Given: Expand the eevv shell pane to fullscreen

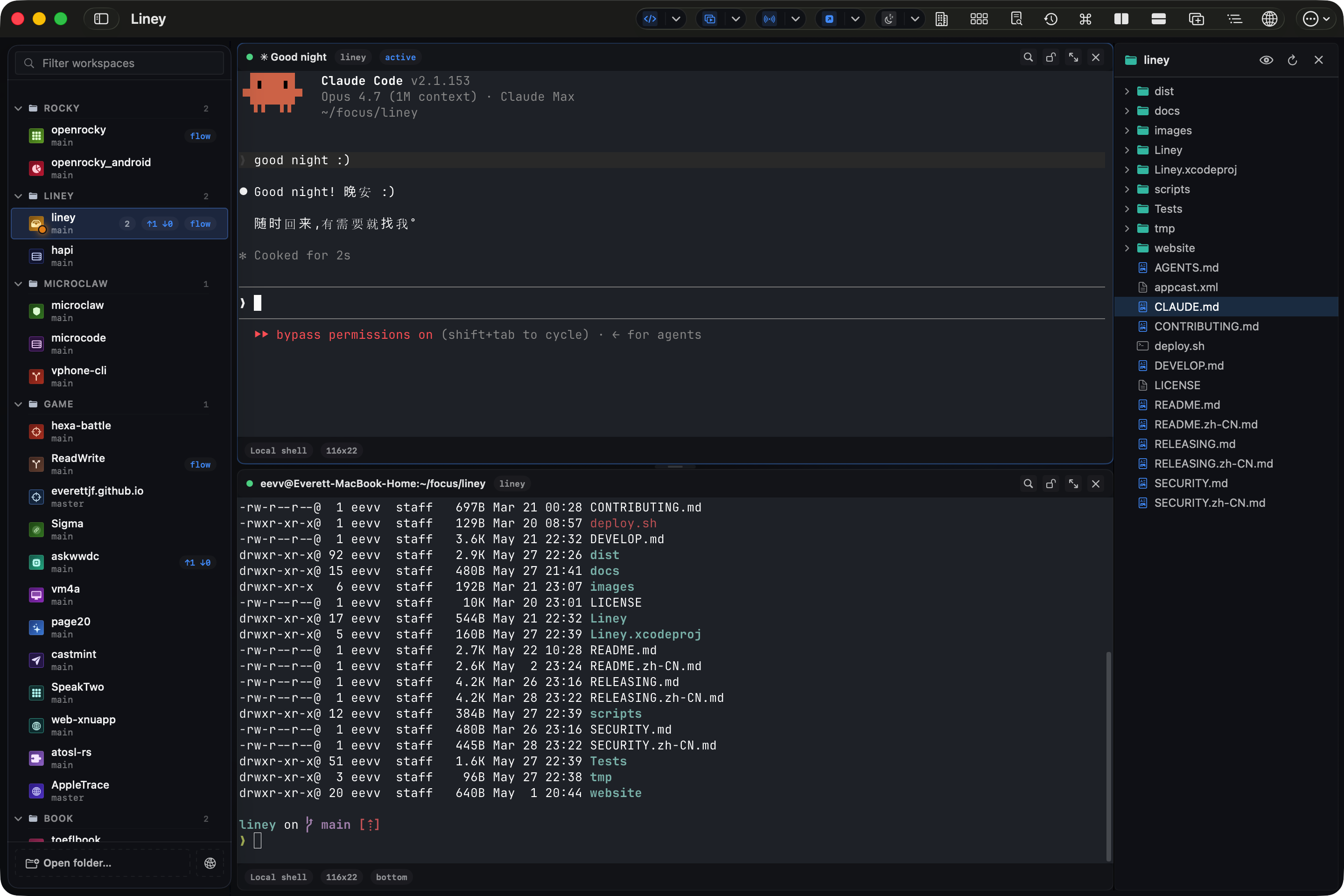Looking at the screenshot, I should point(1074,484).
